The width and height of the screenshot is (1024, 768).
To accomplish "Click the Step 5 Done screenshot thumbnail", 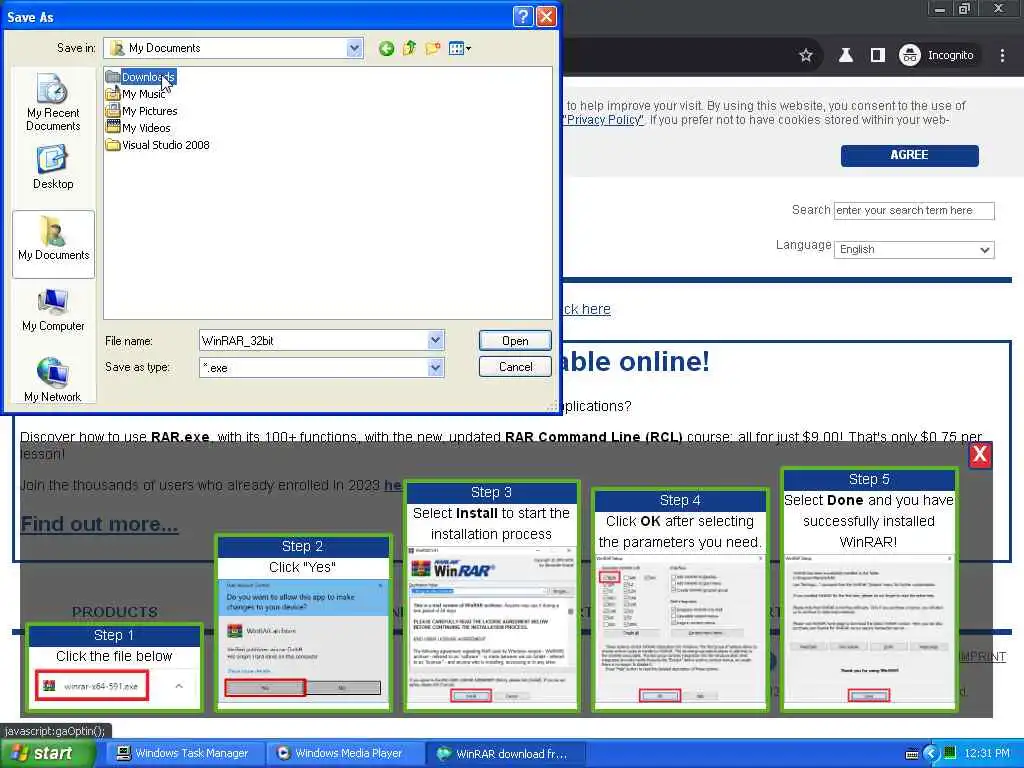I will point(869,630).
